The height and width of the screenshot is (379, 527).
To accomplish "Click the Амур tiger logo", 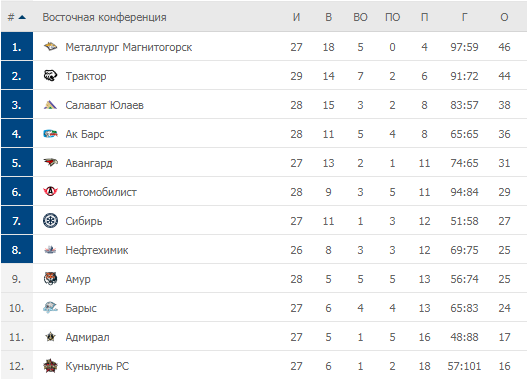I will [50, 279].
